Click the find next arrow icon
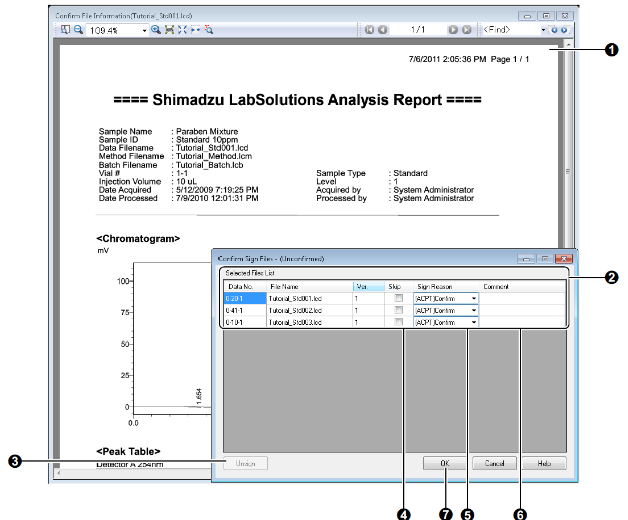The width and height of the screenshot is (628, 520). 564,30
